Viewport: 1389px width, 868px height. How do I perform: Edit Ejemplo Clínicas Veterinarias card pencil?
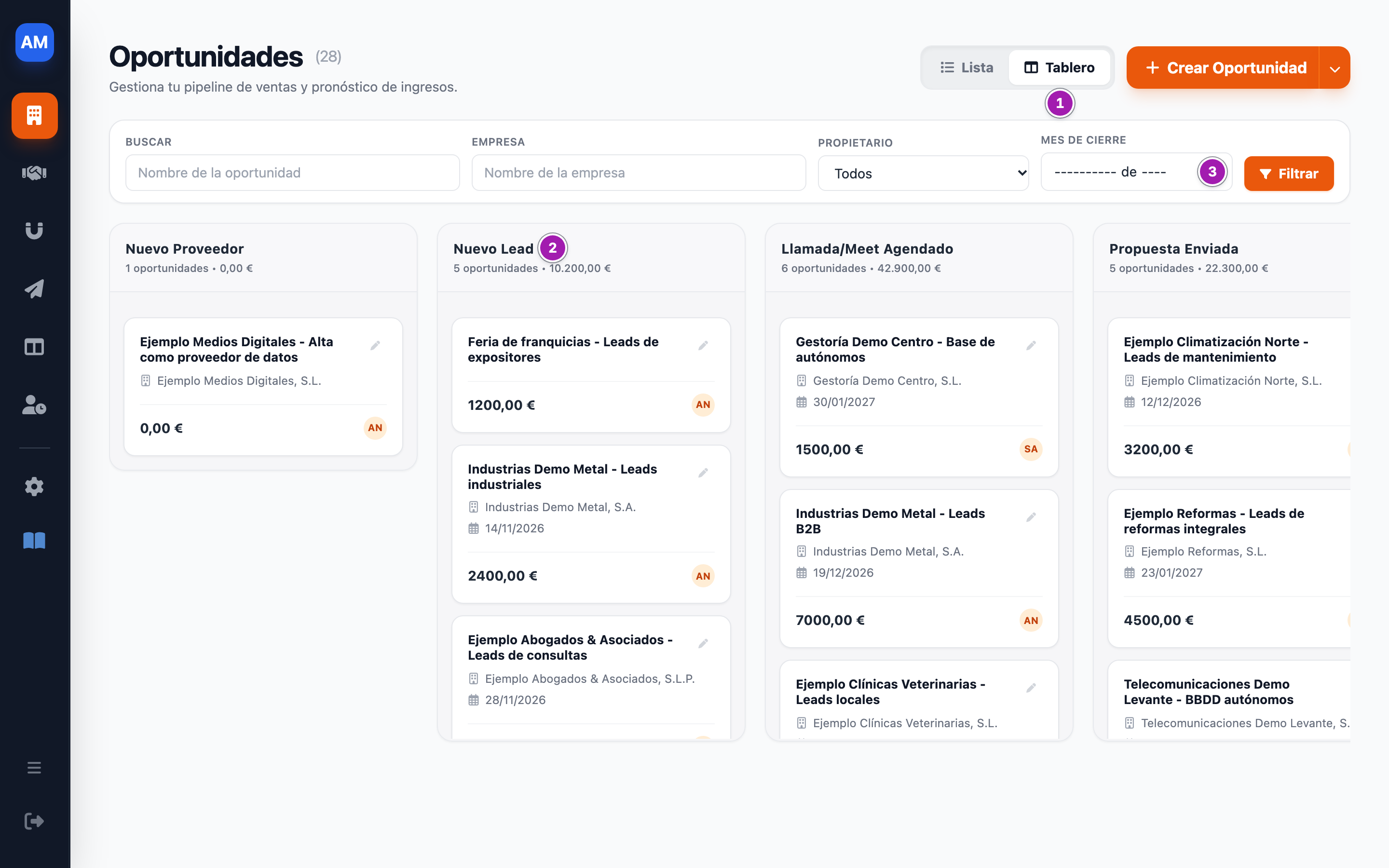1031,687
